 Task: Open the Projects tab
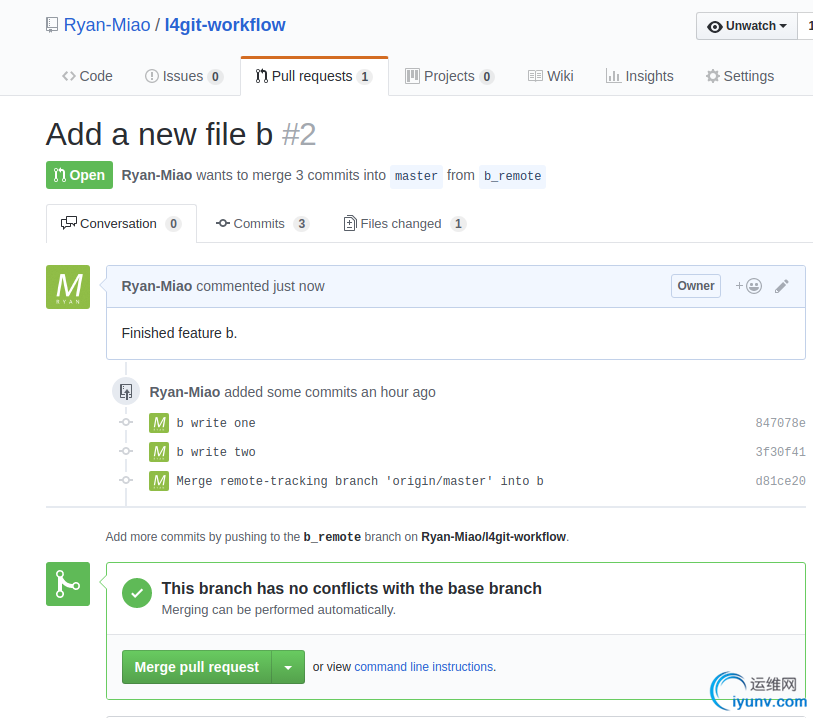[449, 76]
